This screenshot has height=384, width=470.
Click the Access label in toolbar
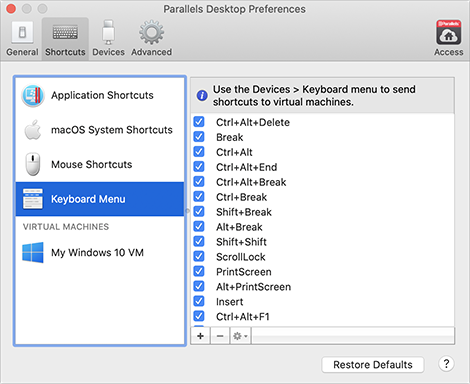click(449, 52)
